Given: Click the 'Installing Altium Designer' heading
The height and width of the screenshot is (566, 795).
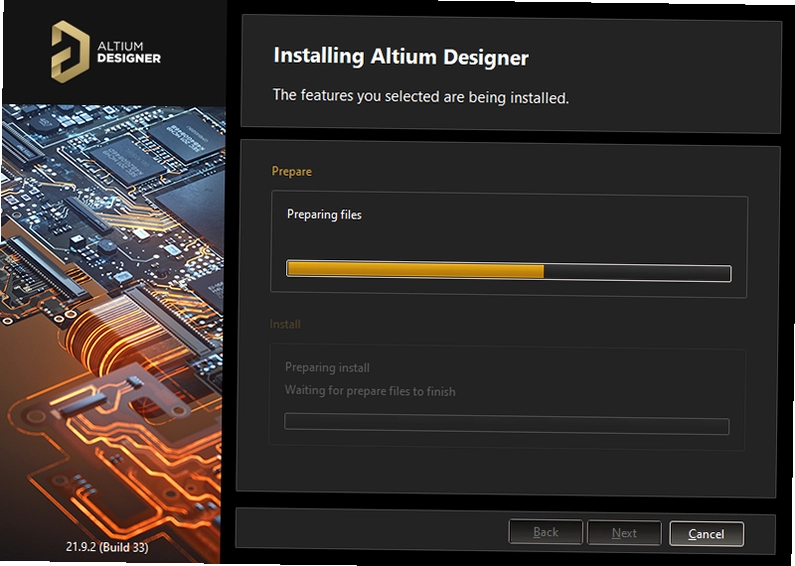Looking at the screenshot, I should (401, 56).
